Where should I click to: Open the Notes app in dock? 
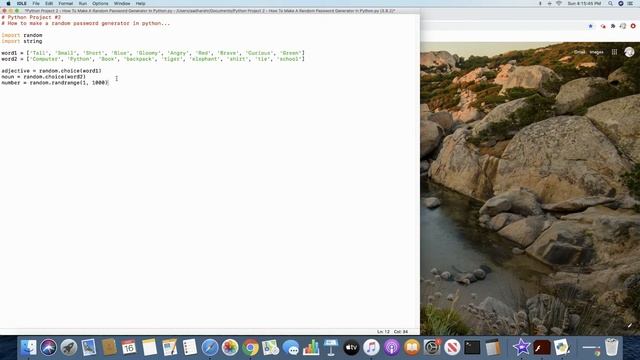coord(149,348)
